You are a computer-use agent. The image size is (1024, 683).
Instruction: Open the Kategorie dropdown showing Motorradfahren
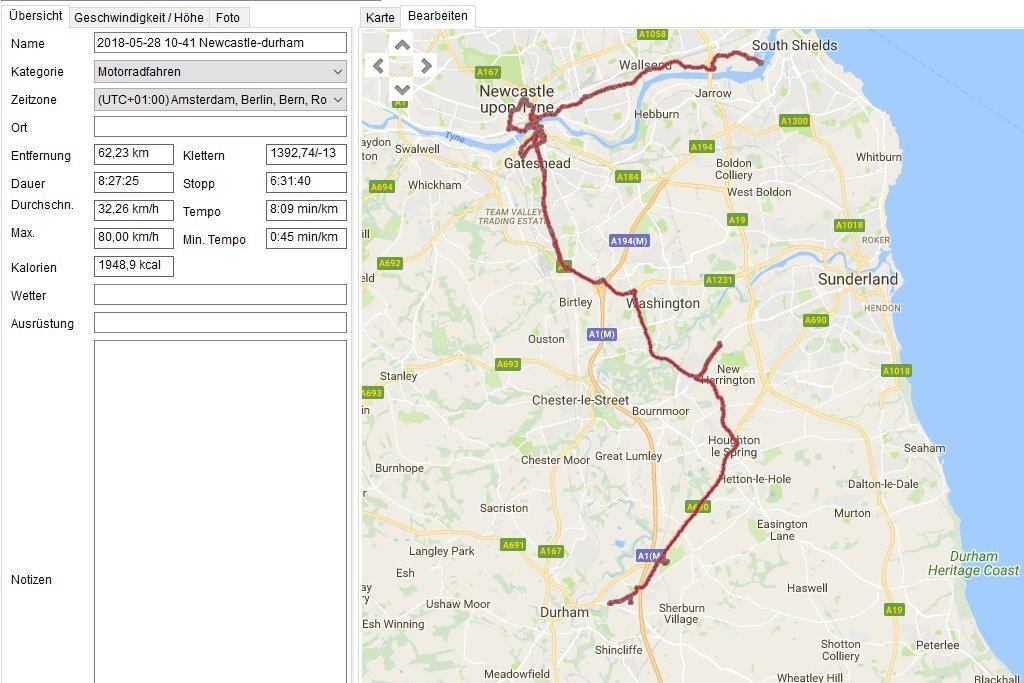220,72
